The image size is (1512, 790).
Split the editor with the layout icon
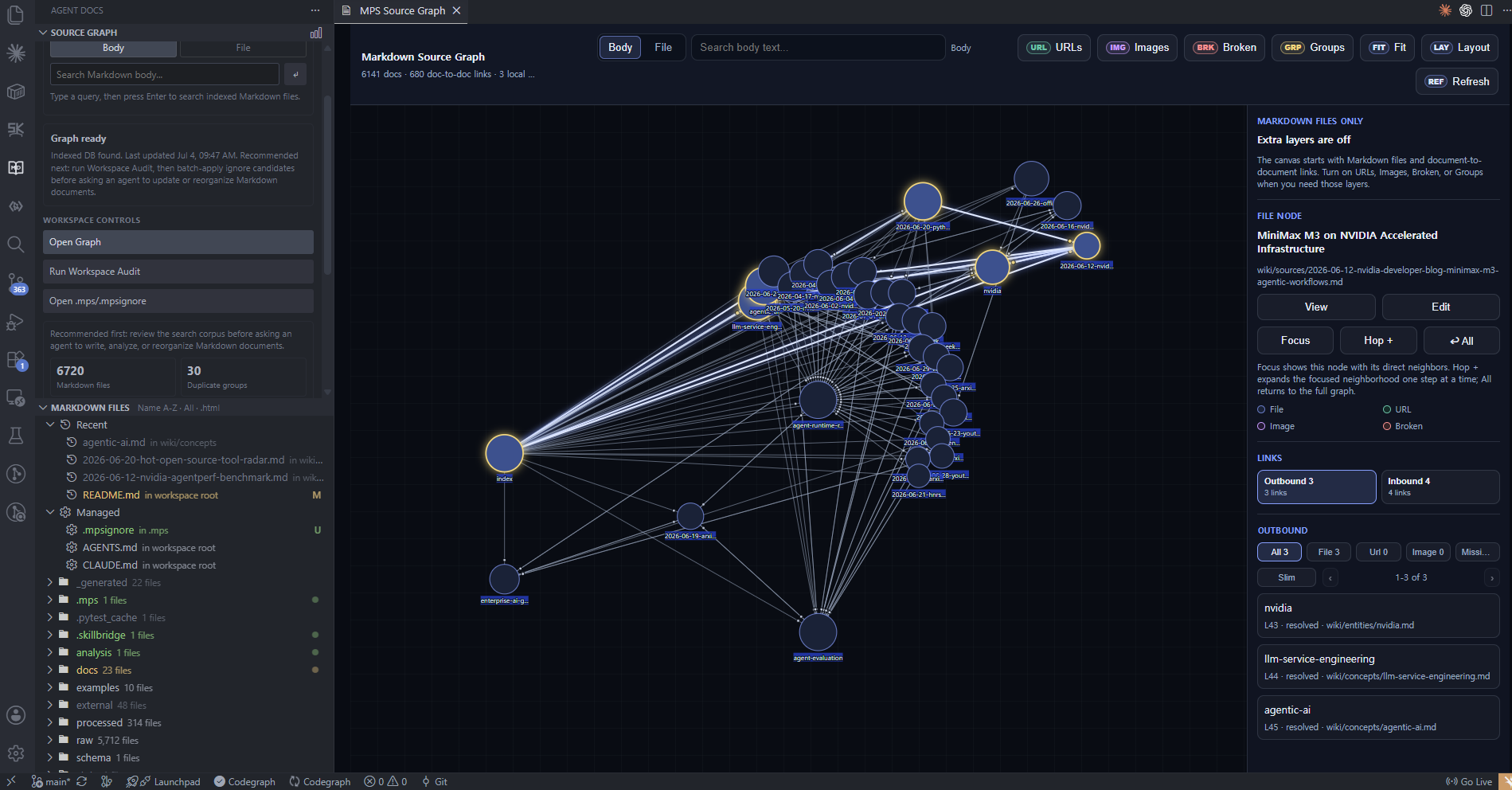pyautogui.click(x=1487, y=10)
